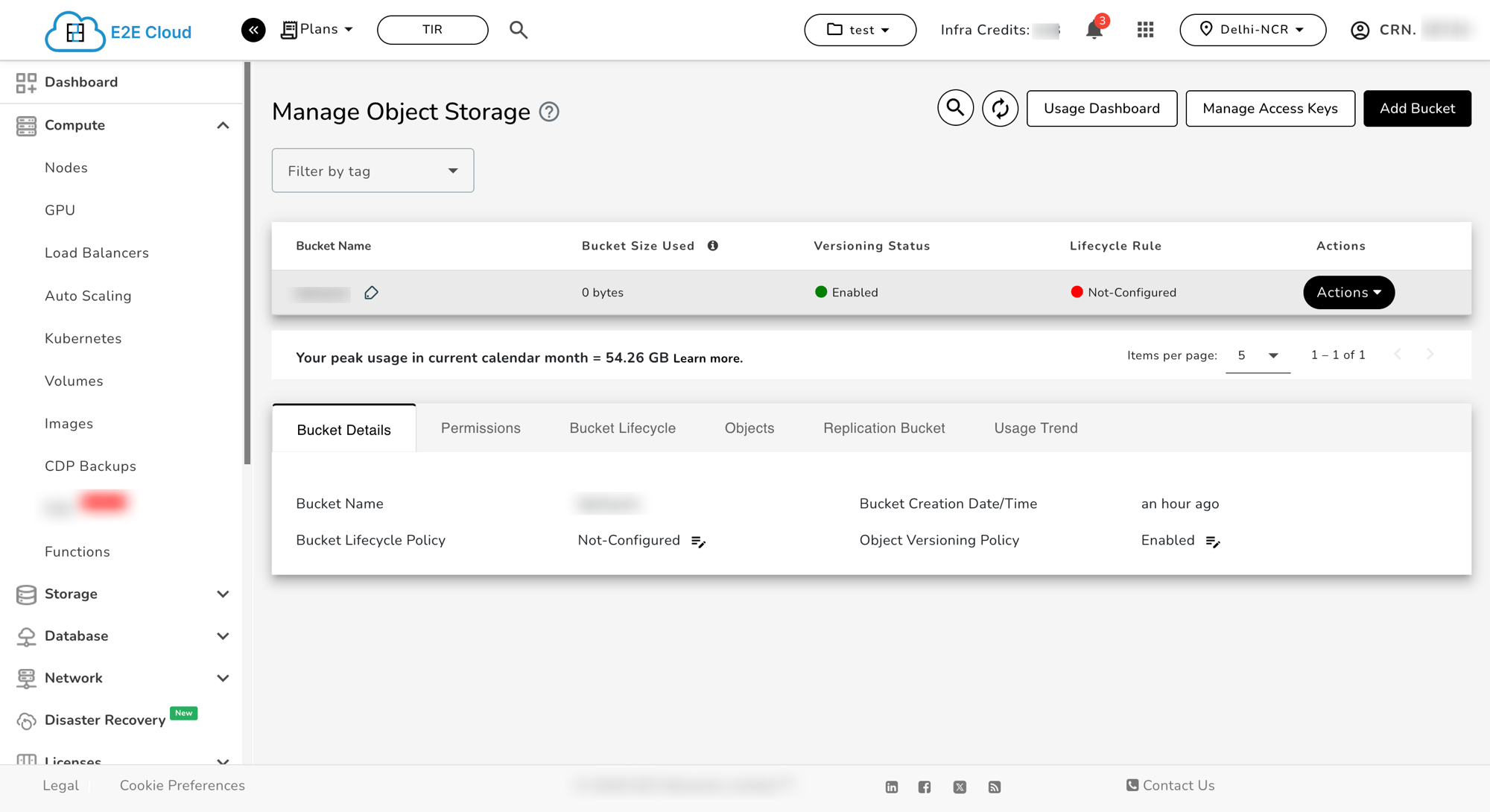Collapse the Compute section

click(223, 125)
